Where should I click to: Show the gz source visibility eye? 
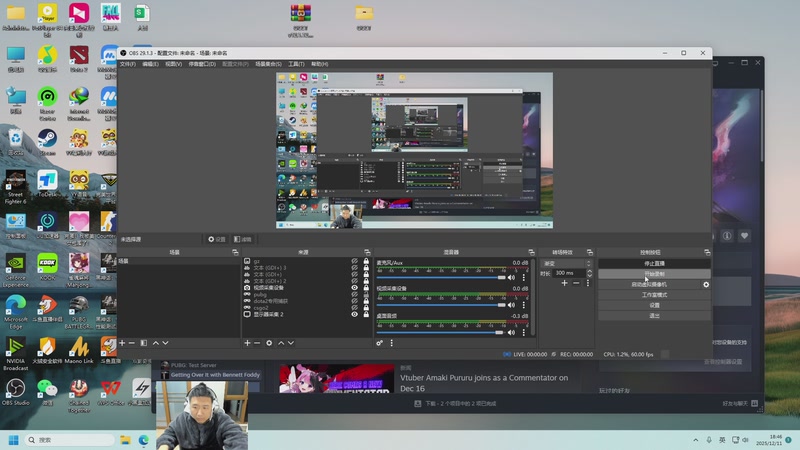355,261
